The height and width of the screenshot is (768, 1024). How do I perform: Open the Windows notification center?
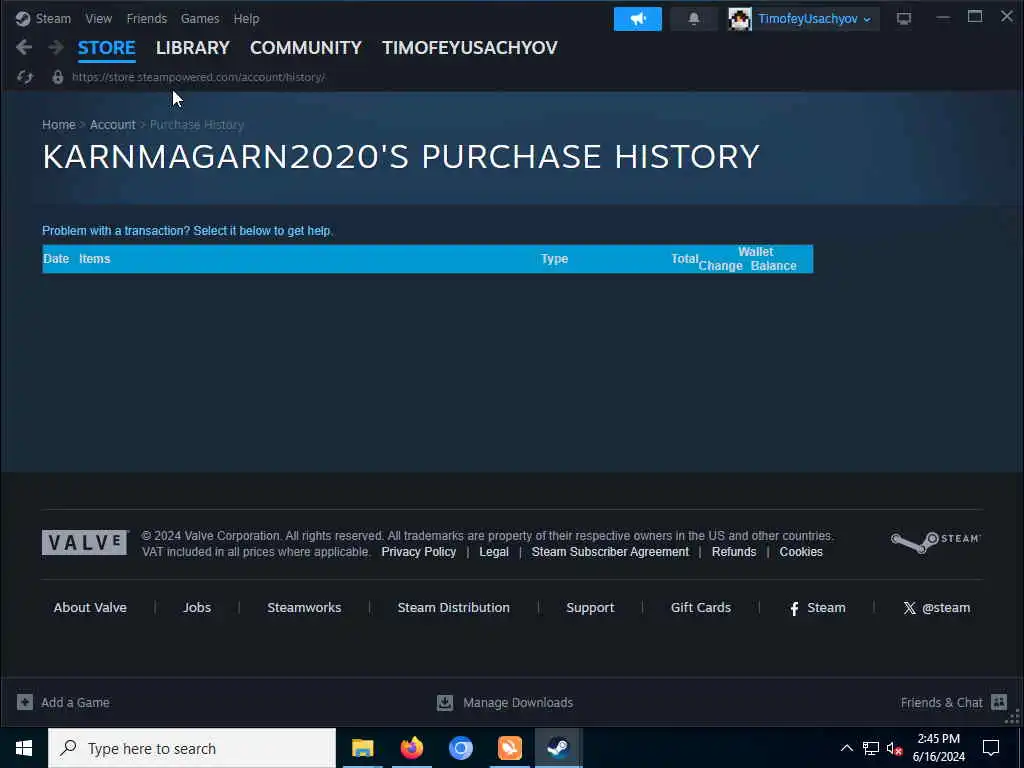pos(991,748)
